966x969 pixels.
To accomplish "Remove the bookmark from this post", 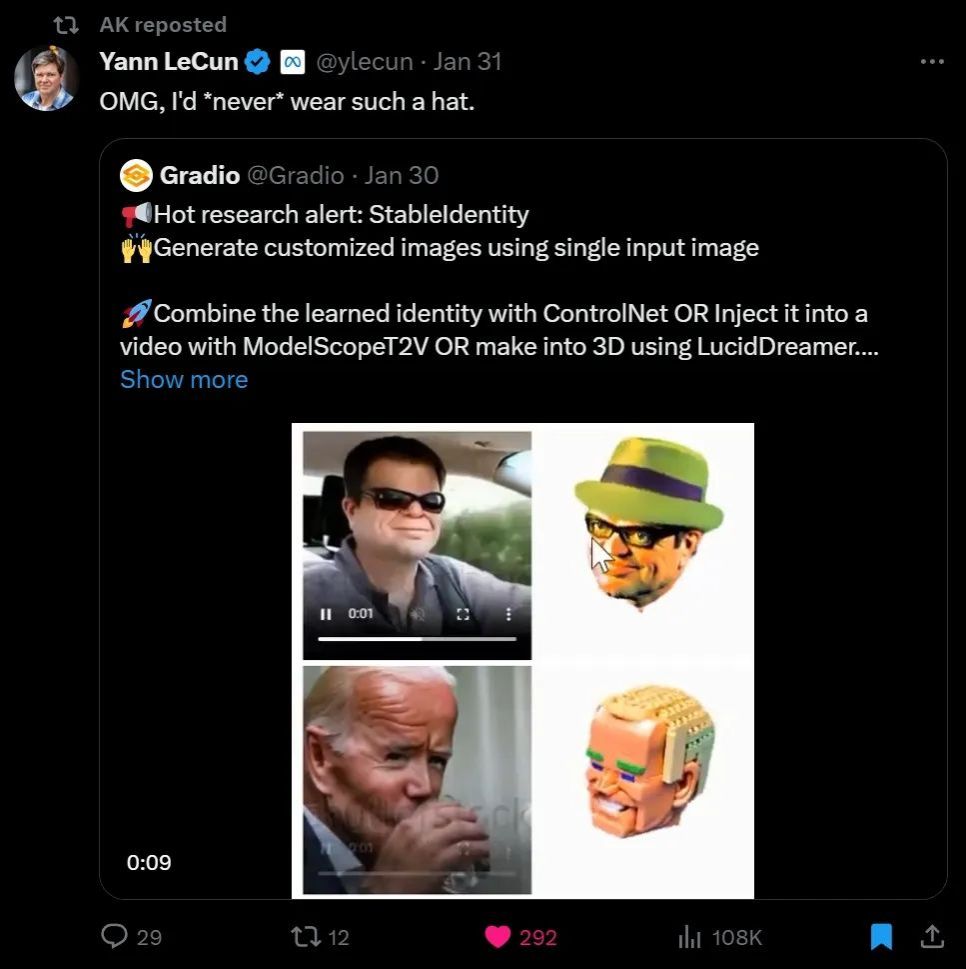I will coord(881,936).
